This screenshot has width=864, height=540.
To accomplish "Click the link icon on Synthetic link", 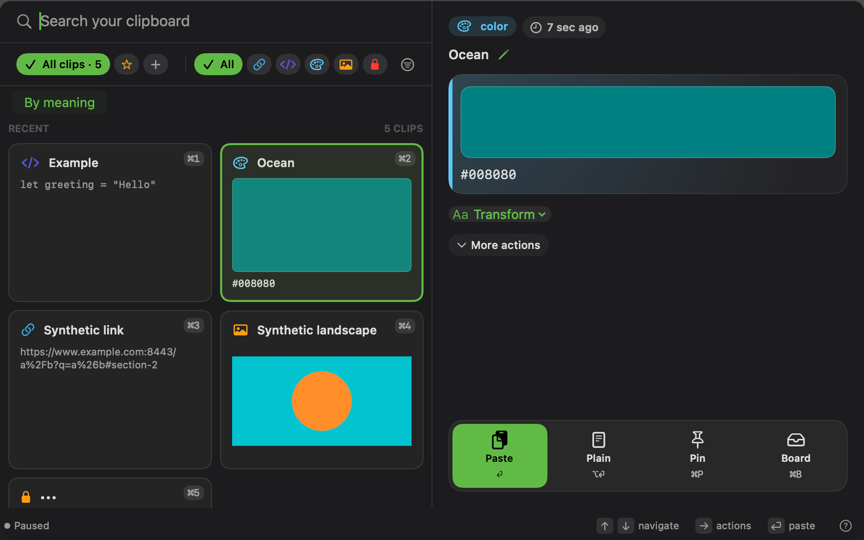I will 28,330.
